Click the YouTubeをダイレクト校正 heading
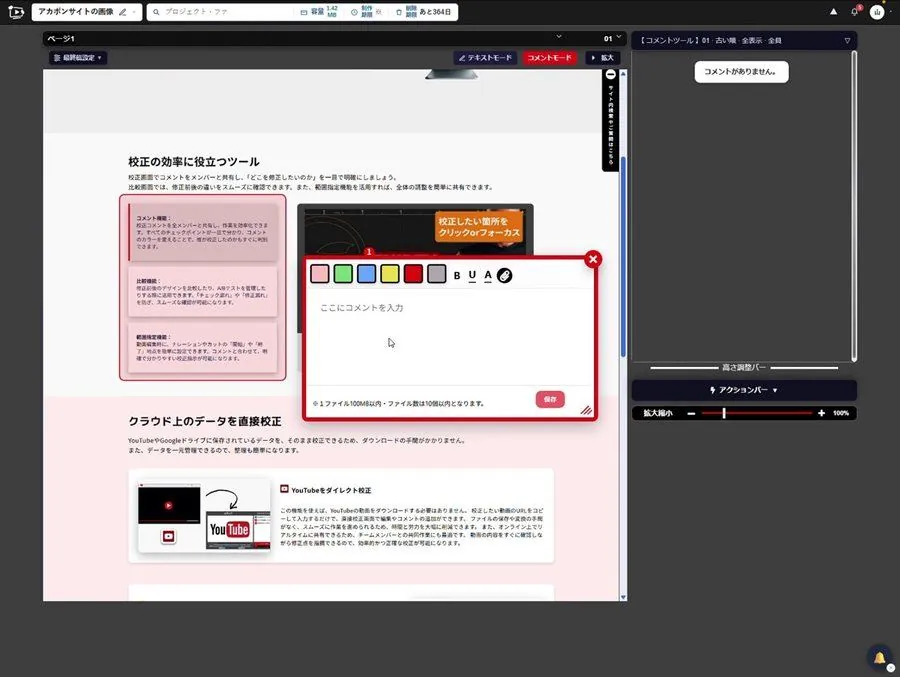 pyautogui.click(x=331, y=490)
